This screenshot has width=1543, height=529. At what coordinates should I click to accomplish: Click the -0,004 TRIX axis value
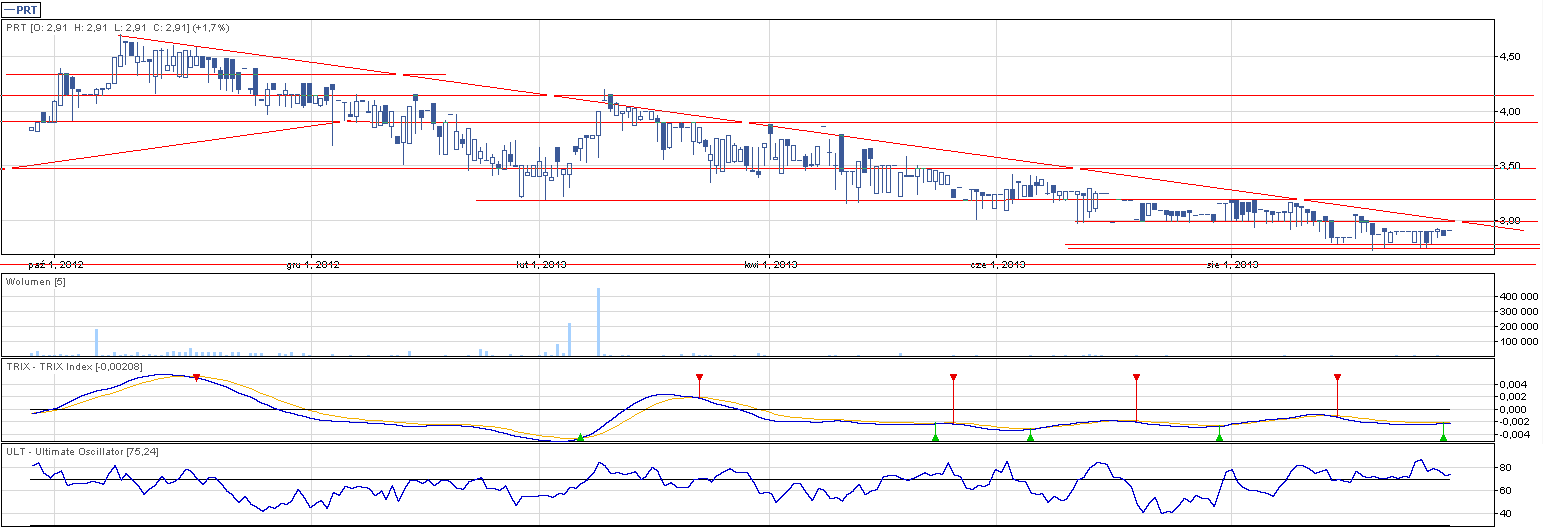[1512, 434]
